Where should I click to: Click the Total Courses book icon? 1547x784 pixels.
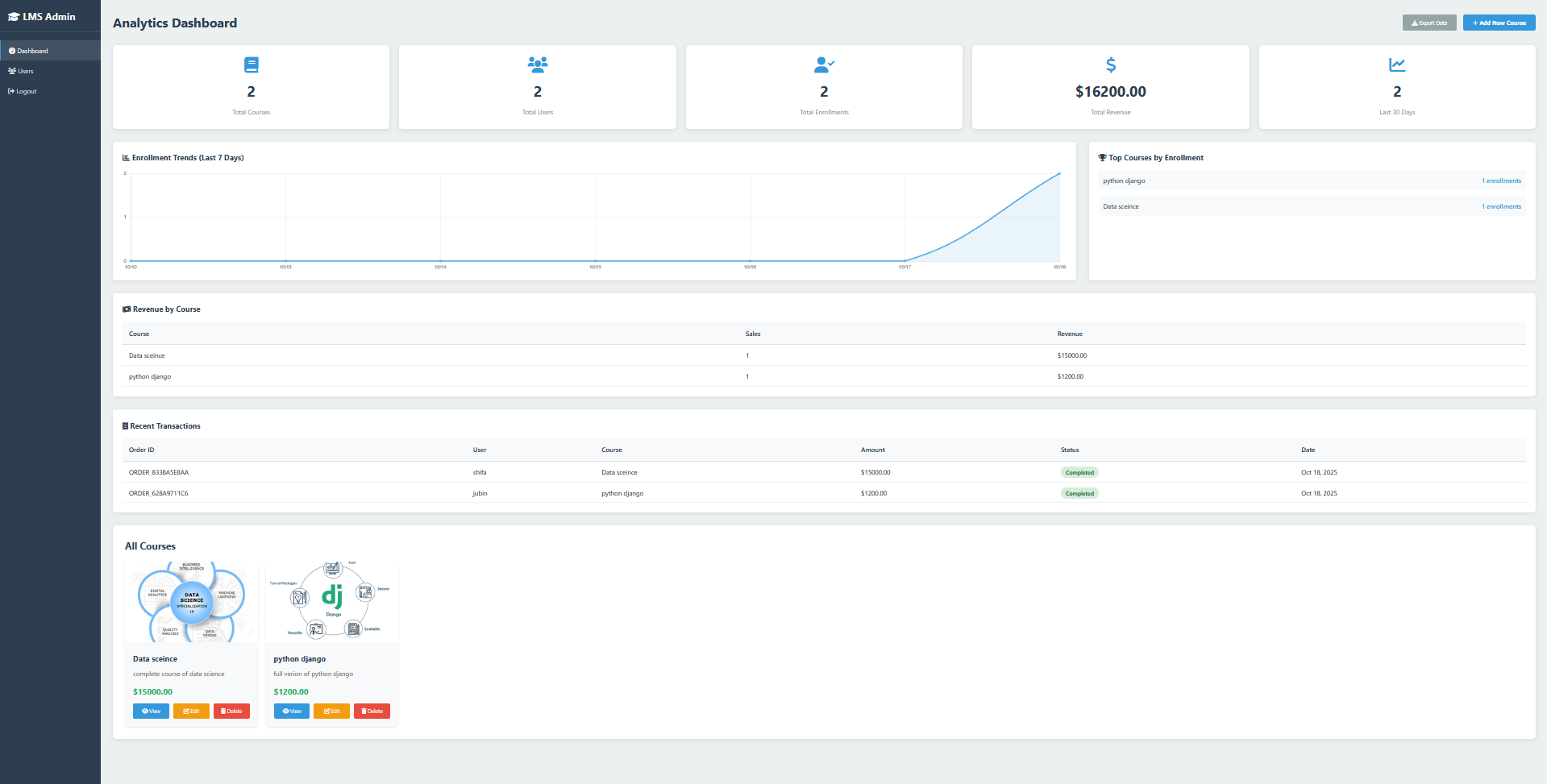coord(251,64)
